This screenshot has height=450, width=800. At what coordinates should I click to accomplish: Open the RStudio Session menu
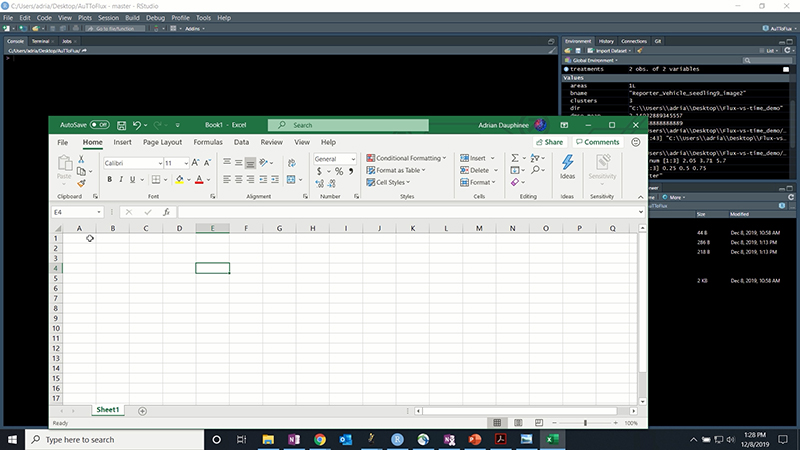click(108, 18)
